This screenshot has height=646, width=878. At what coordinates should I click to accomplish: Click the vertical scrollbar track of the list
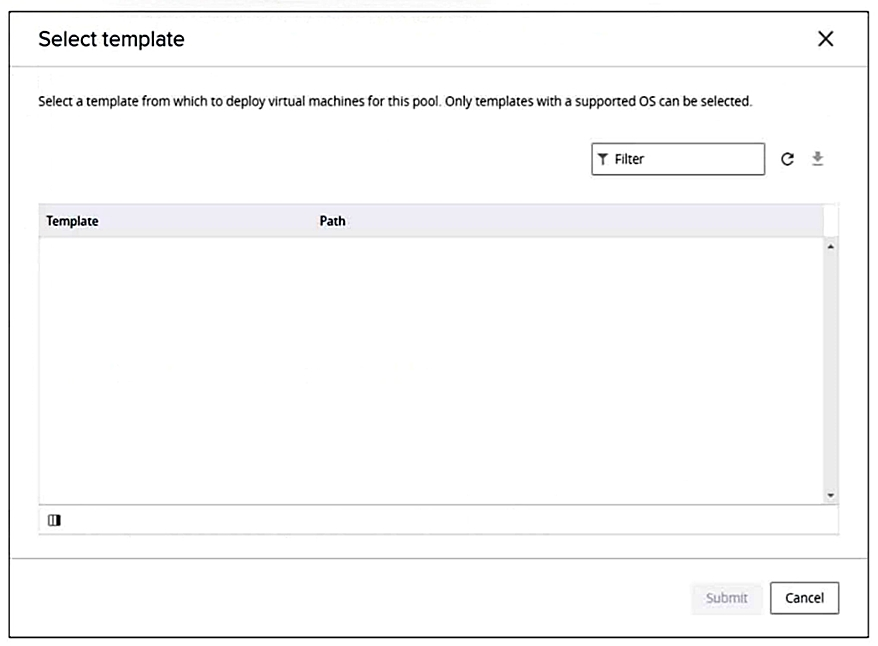point(831,371)
